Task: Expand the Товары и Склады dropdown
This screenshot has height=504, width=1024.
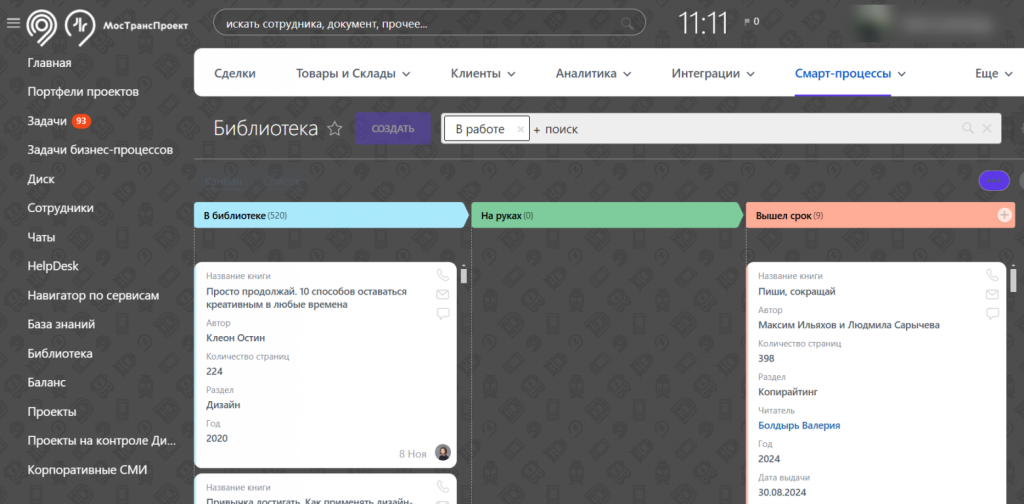Action: pos(354,73)
